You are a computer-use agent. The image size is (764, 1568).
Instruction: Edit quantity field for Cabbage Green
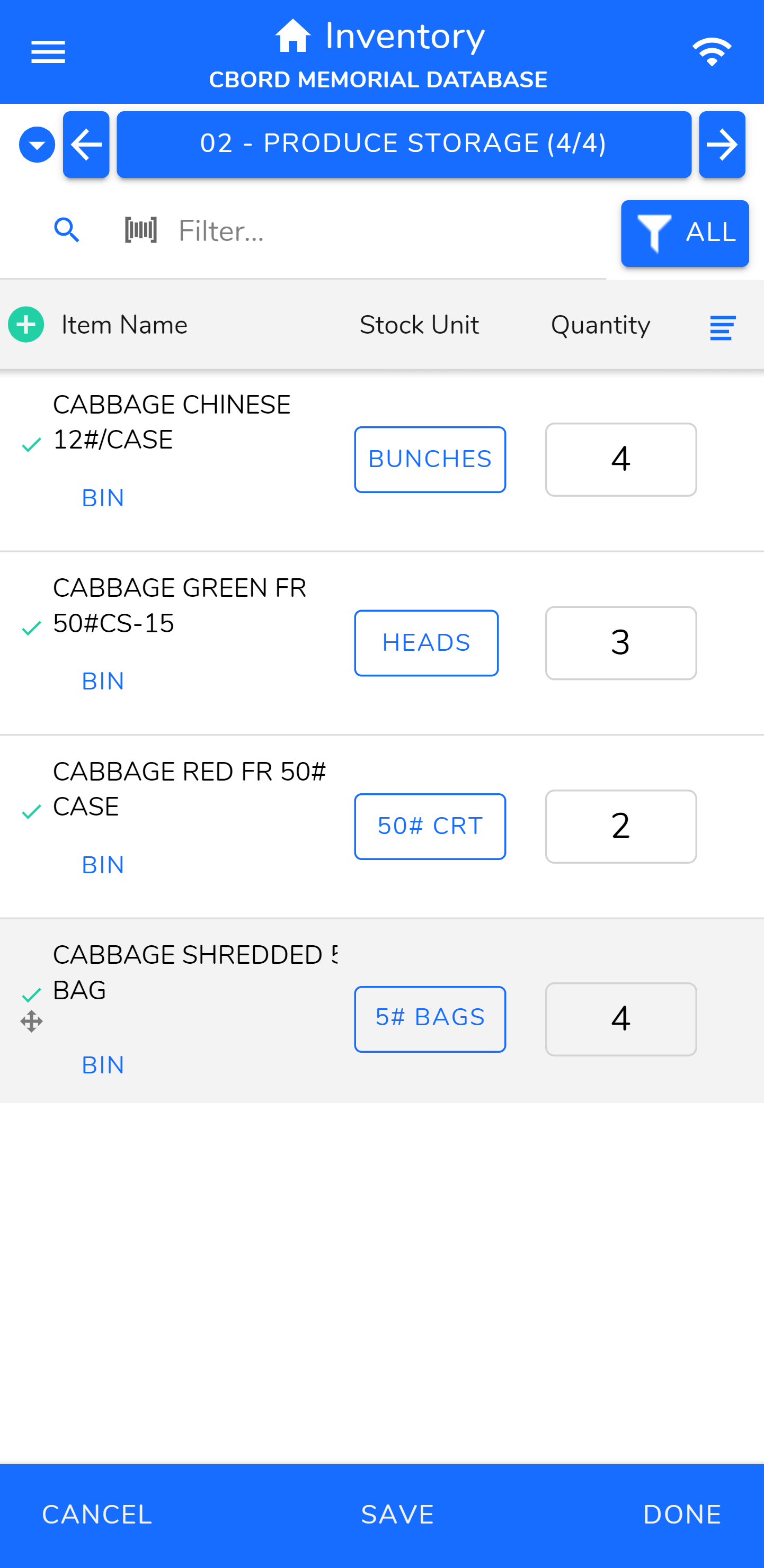coord(620,643)
